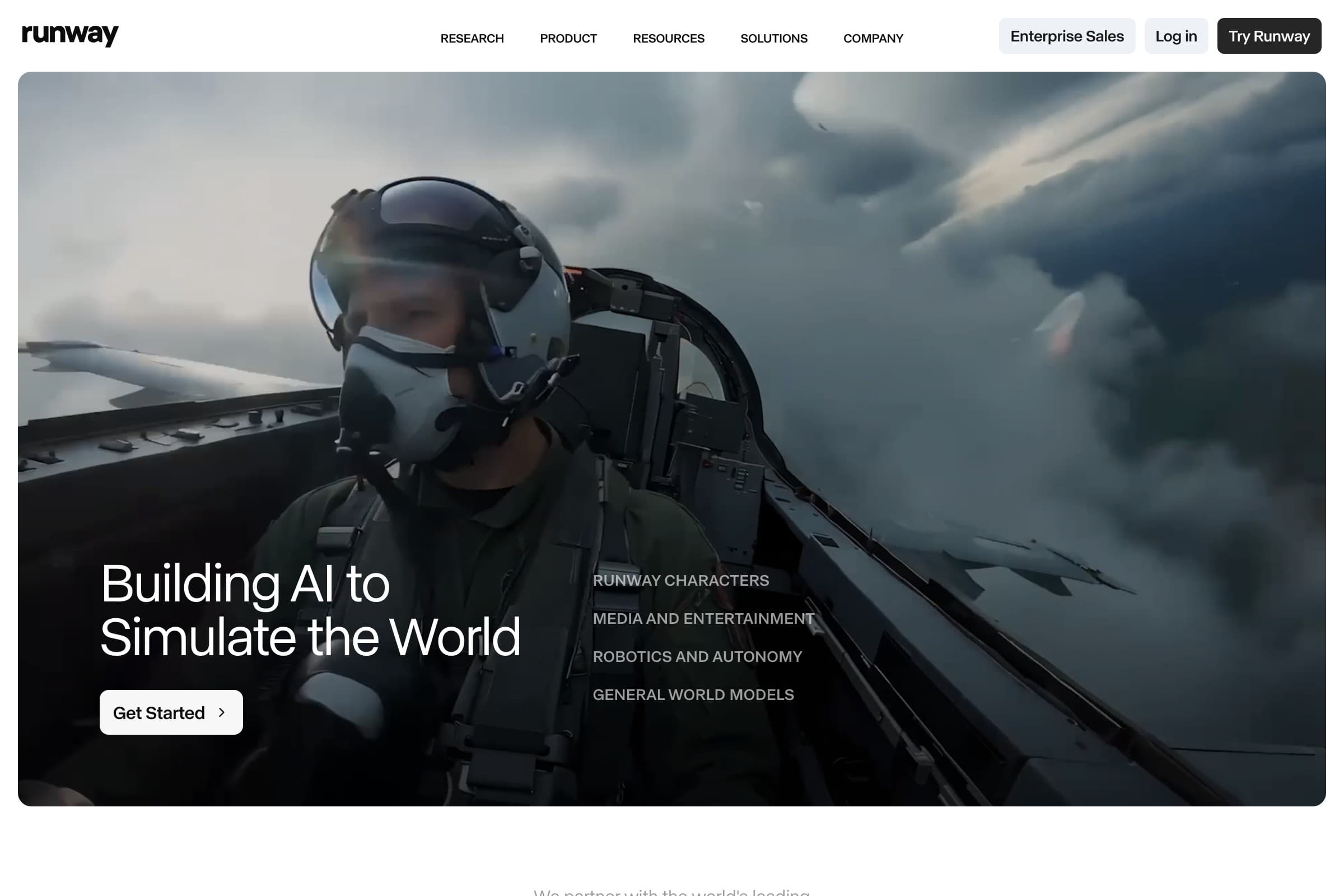The image size is (1344, 896).
Task: Click the arrow icon inside Get Started button
Action: (x=222, y=712)
